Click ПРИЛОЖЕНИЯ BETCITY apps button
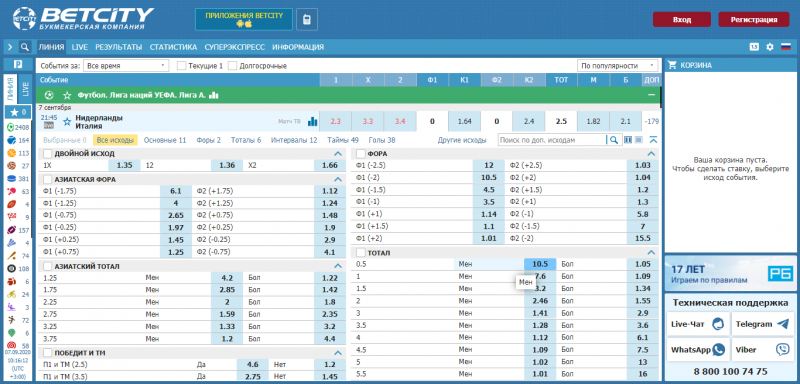The width and height of the screenshot is (800, 384). point(244,19)
